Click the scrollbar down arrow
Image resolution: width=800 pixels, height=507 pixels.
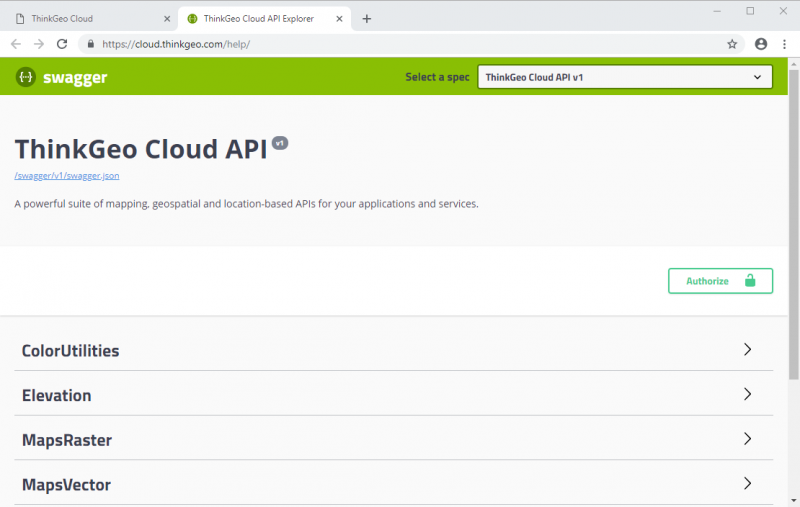coord(793,501)
